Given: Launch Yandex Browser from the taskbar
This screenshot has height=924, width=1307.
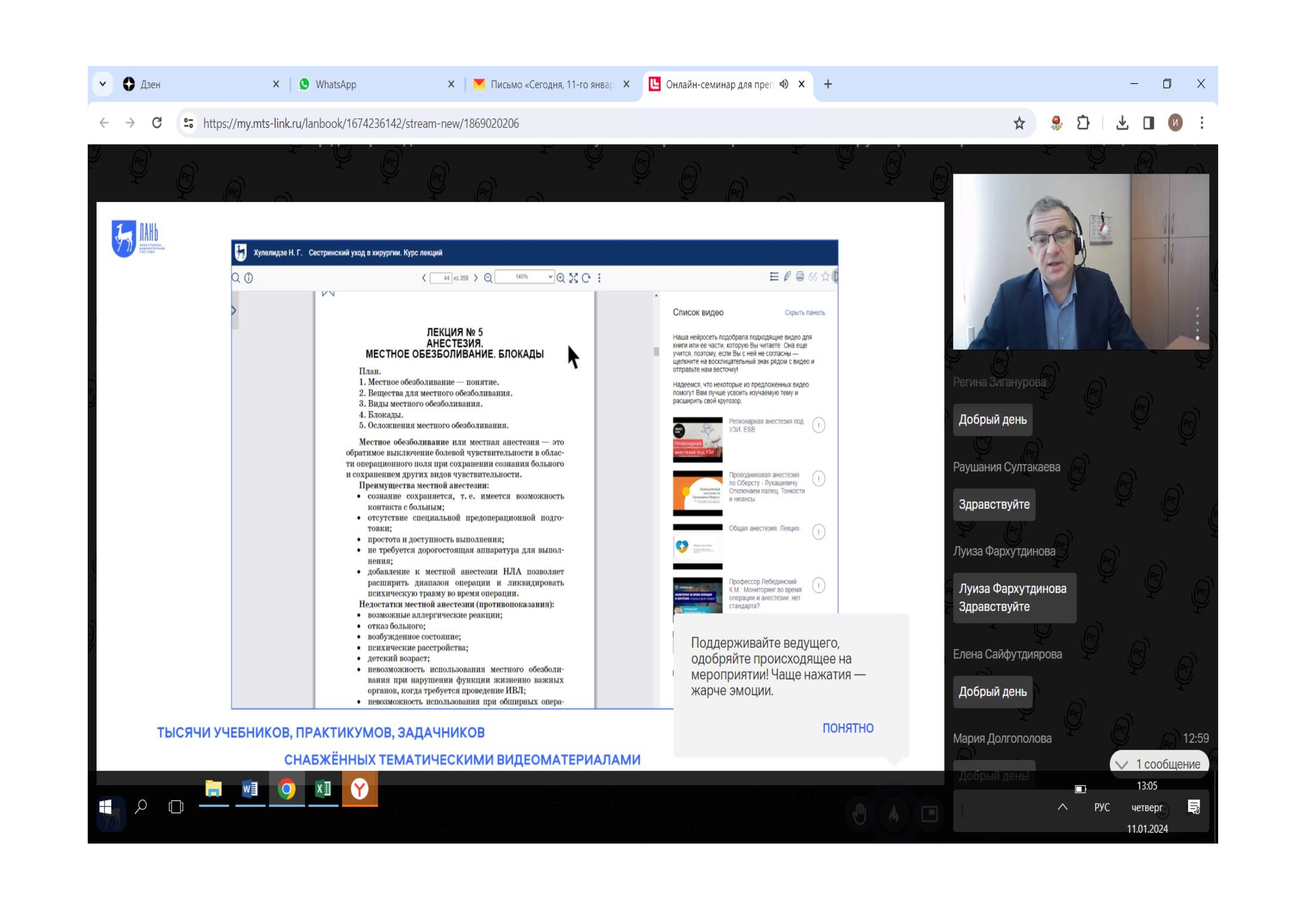Looking at the screenshot, I should coord(359,789).
